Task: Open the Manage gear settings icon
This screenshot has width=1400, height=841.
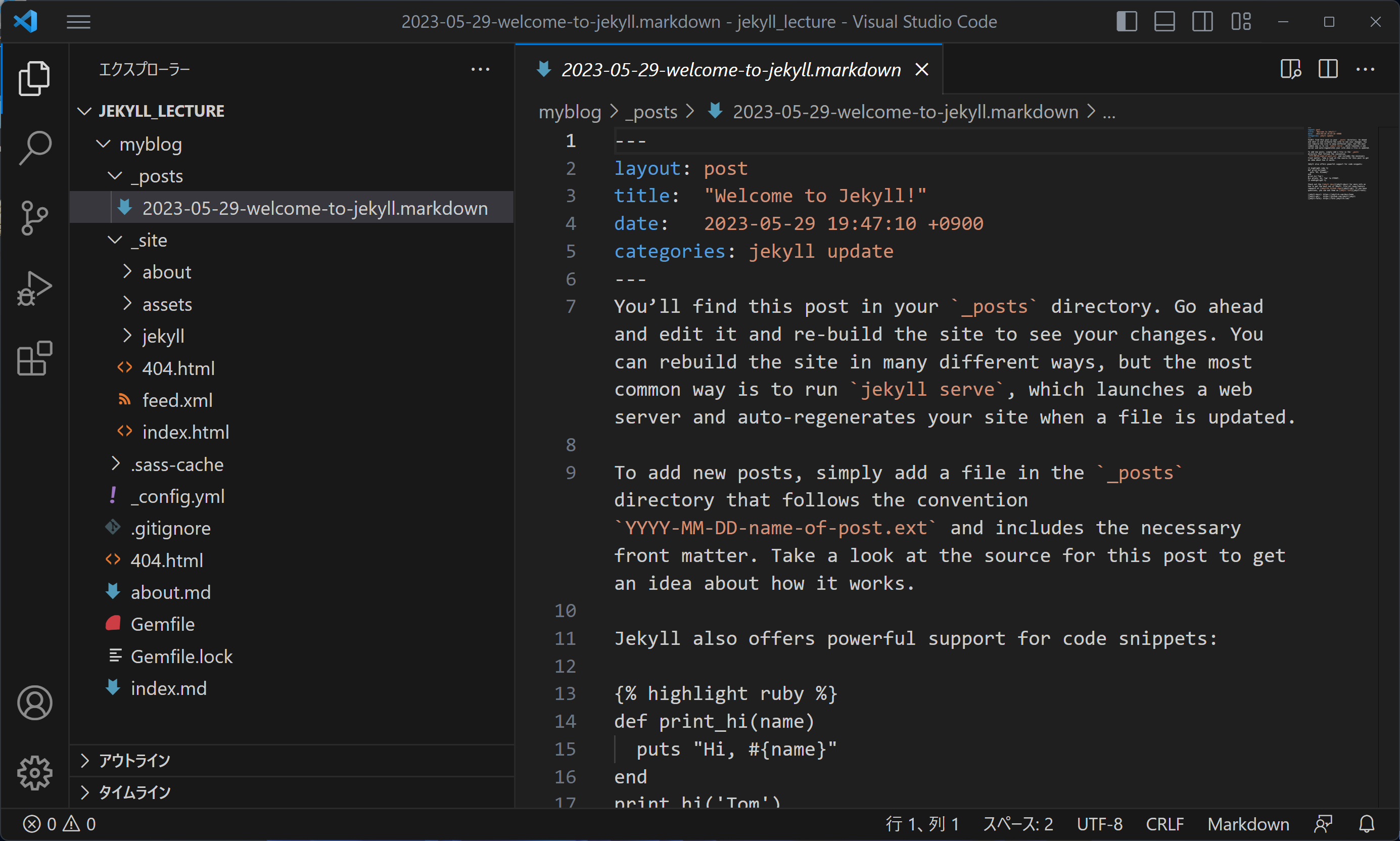Action: click(x=34, y=773)
